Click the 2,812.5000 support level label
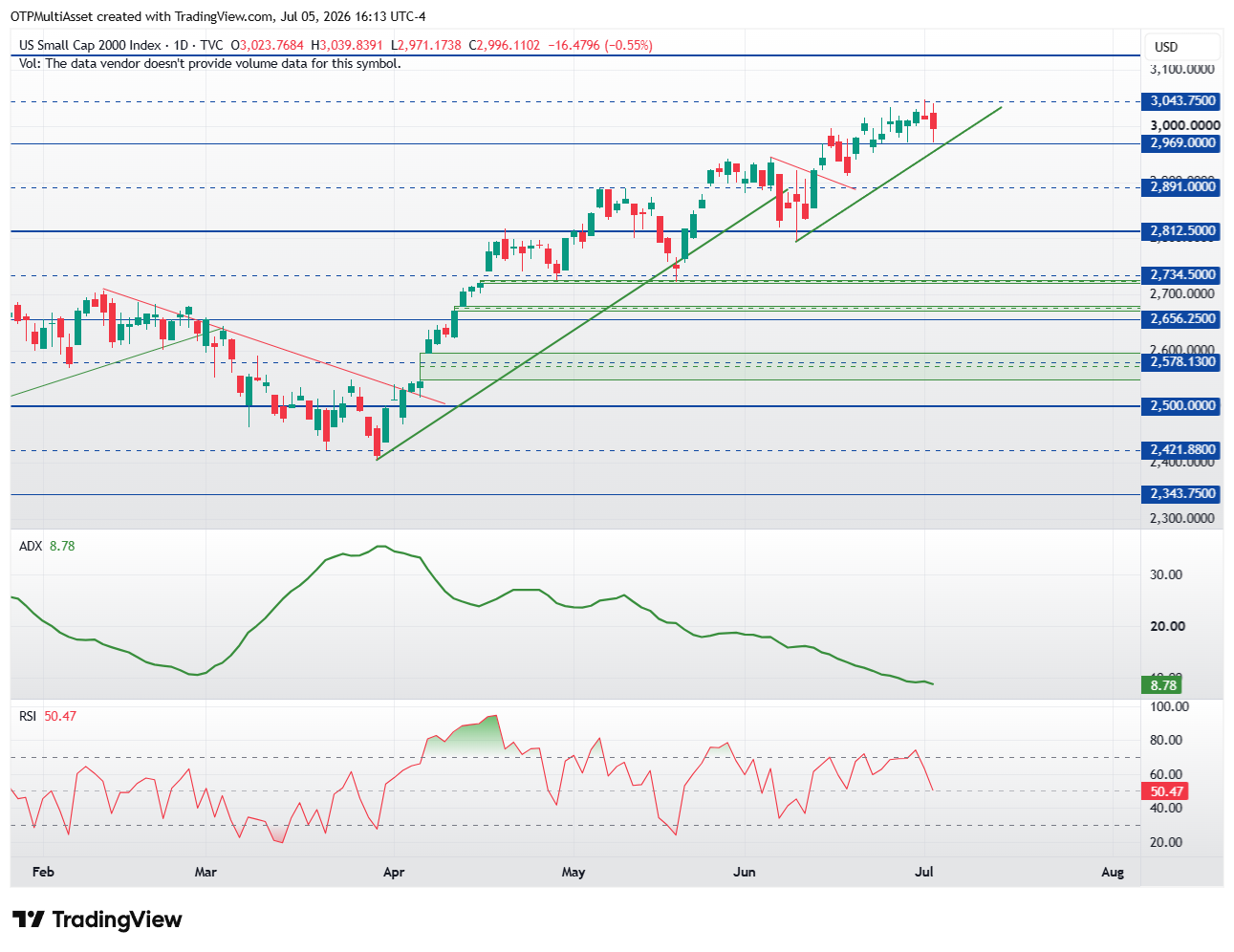Viewport: 1234px width, 952px height. tap(1182, 230)
